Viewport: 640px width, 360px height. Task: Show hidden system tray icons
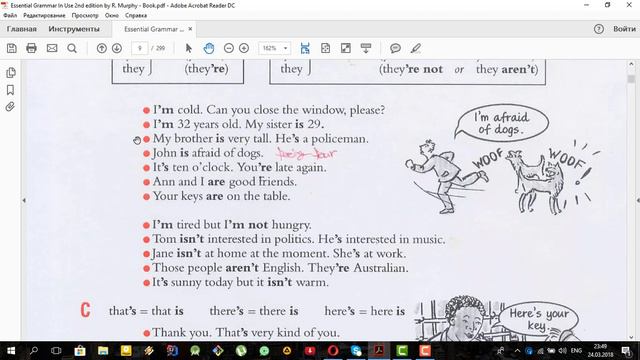[517, 351]
